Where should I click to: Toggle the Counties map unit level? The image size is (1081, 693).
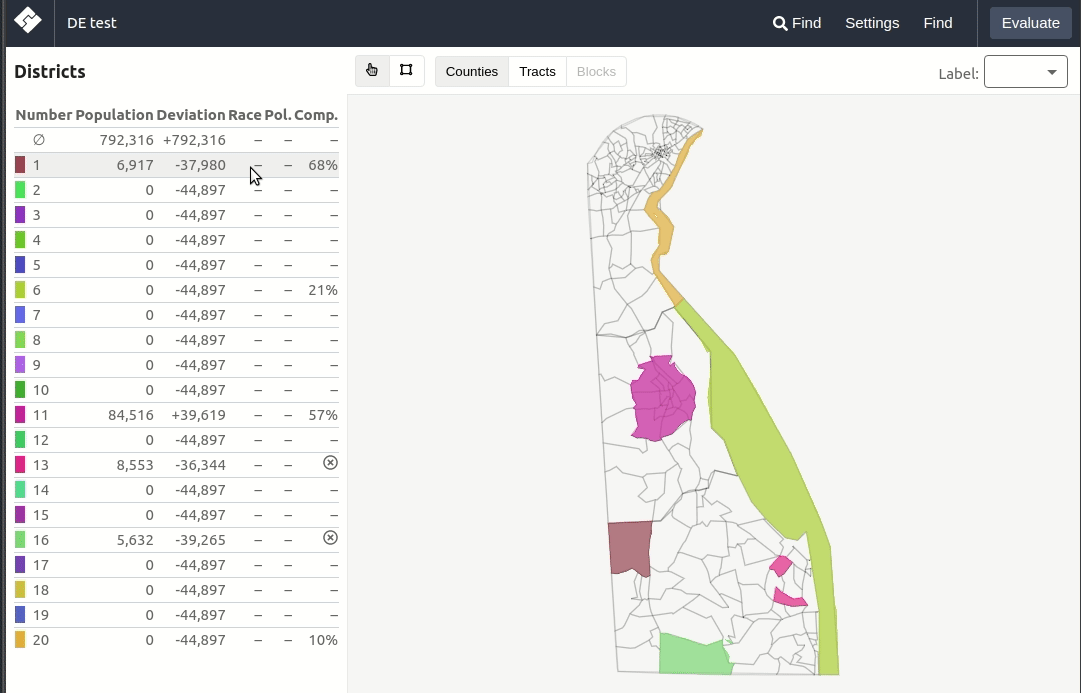click(x=471, y=71)
